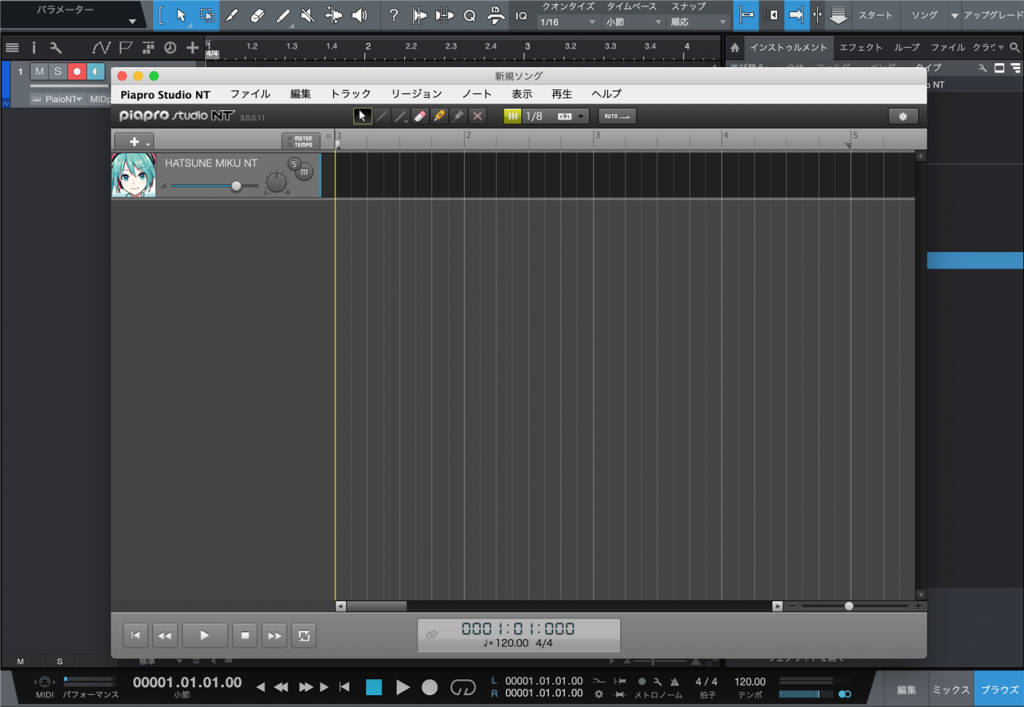Viewport: 1024px width, 707px height.
Task: Solo the HATSUNE MIKU NT track
Action: click(x=294, y=164)
